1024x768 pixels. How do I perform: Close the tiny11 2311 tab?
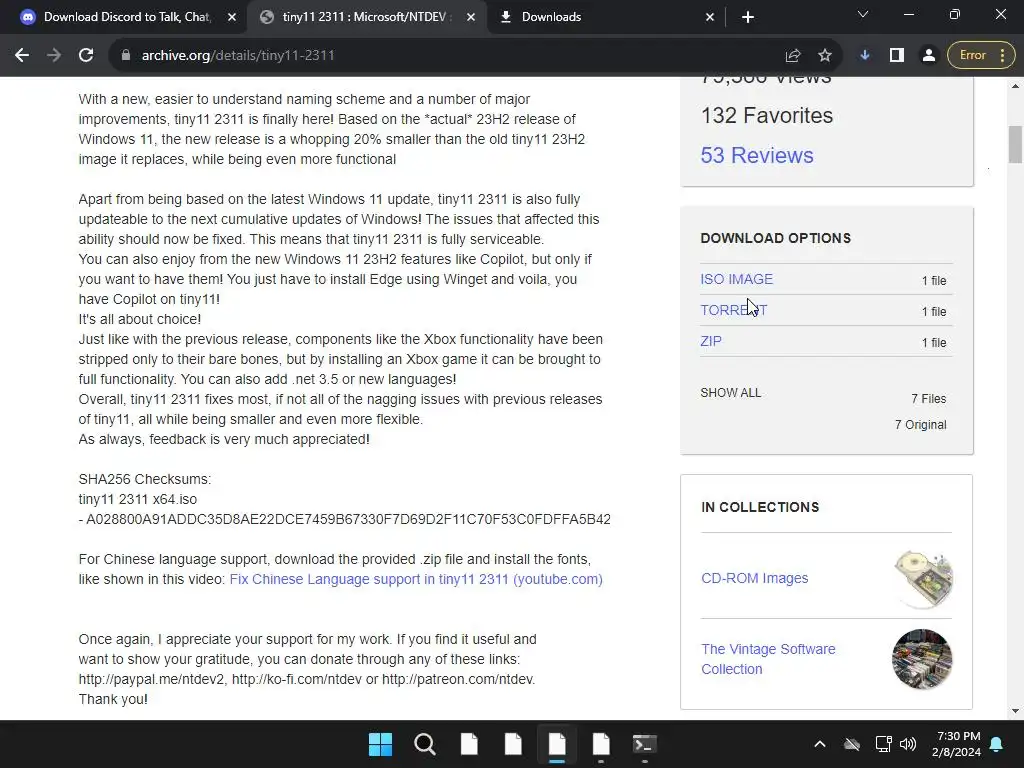[x=471, y=17]
